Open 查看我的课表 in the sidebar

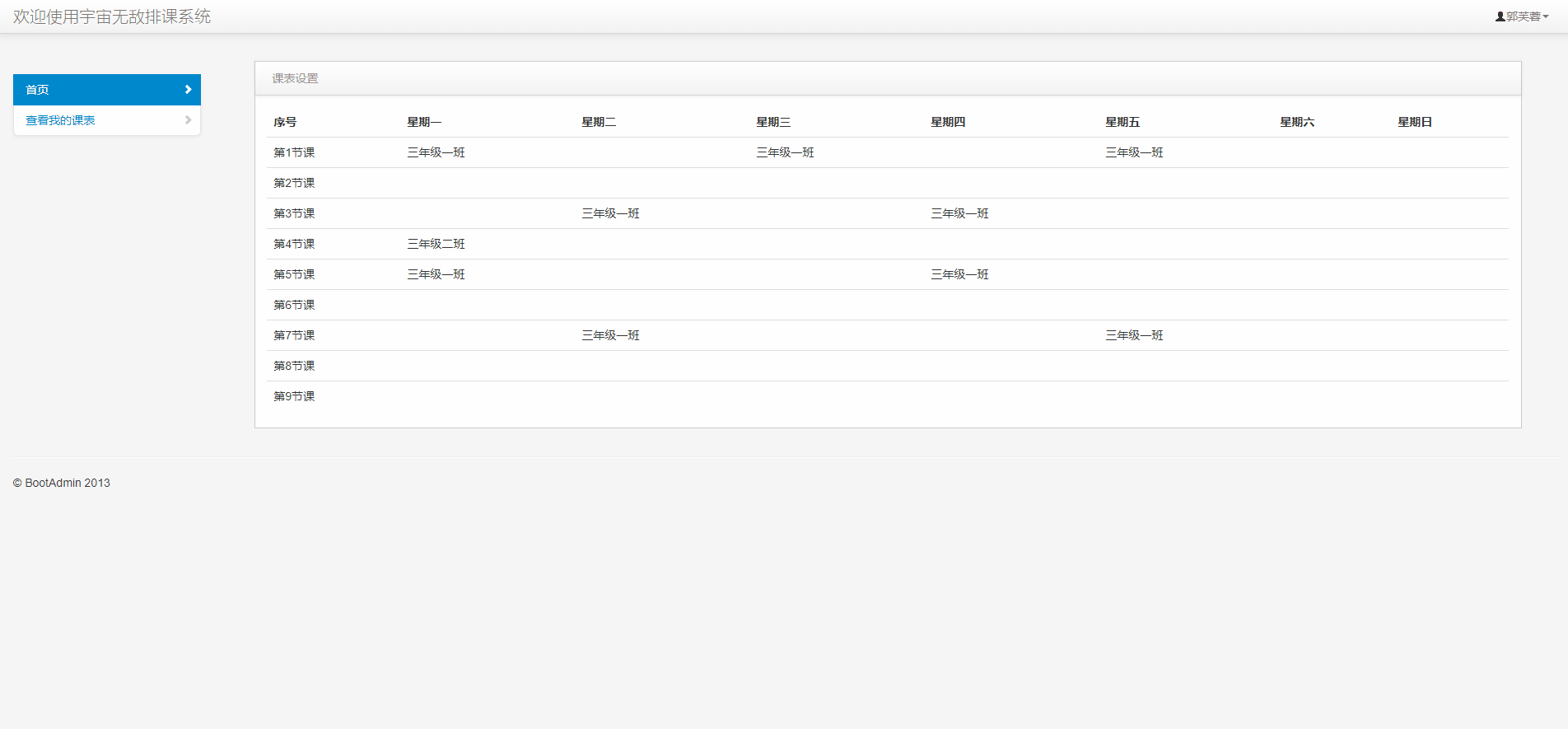[107, 120]
